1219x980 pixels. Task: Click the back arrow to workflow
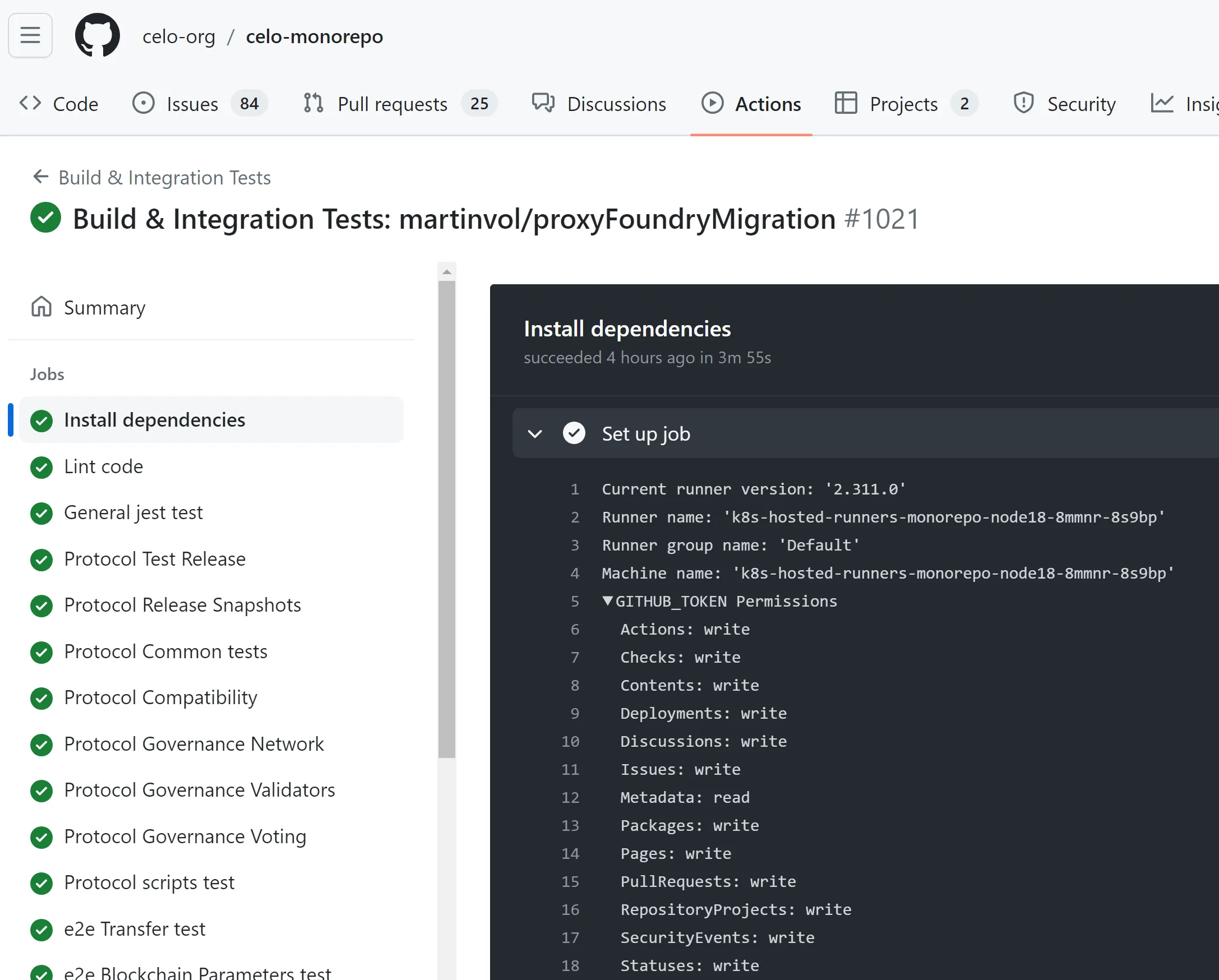click(40, 177)
